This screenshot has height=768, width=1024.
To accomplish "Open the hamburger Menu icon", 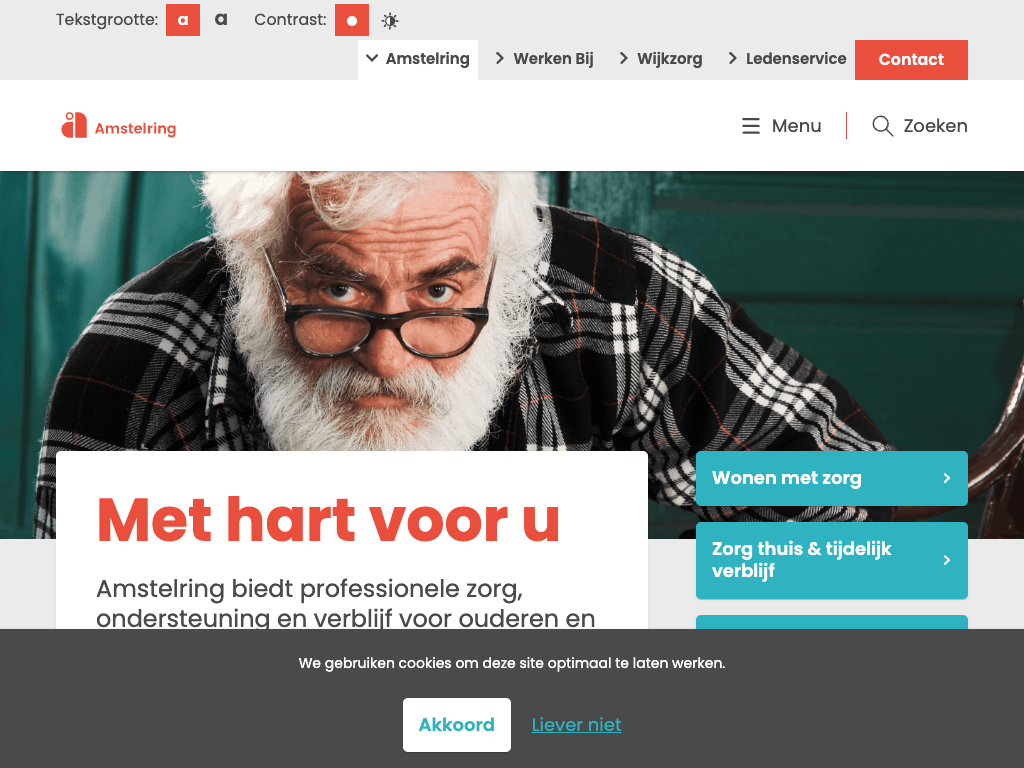I will pos(751,125).
